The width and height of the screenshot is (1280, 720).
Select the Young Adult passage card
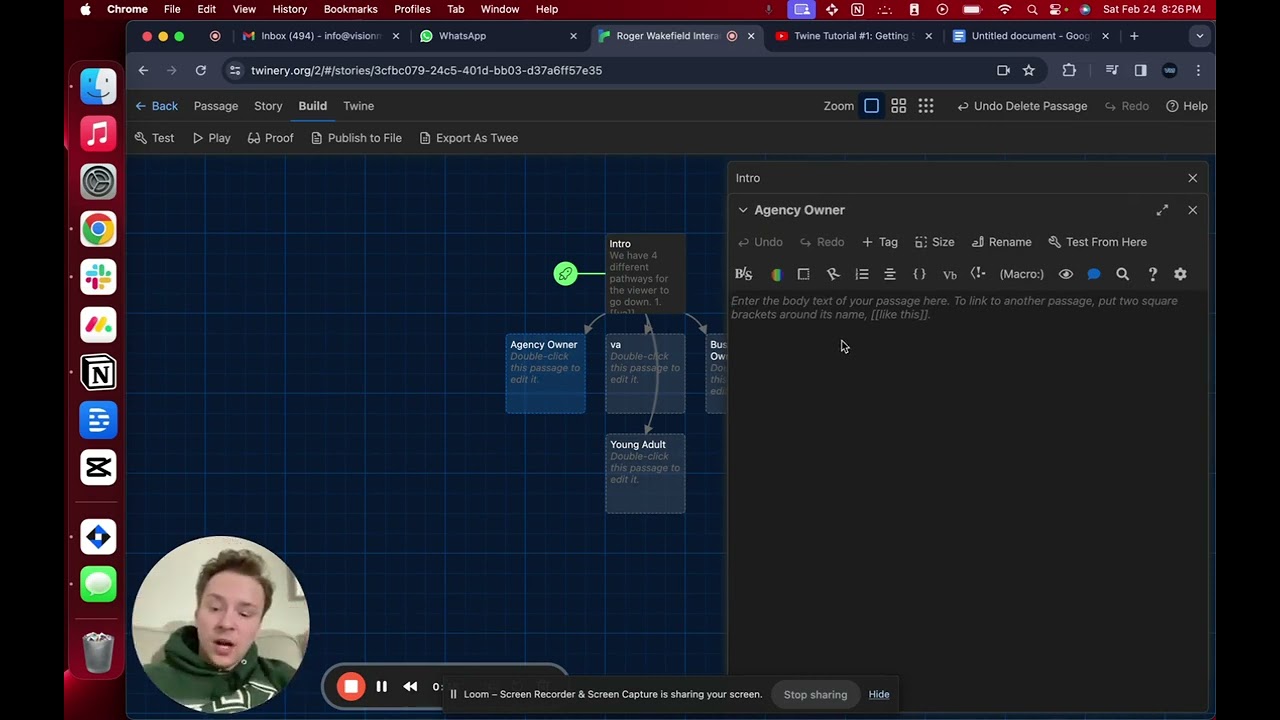pyautogui.click(x=645, y=474)
